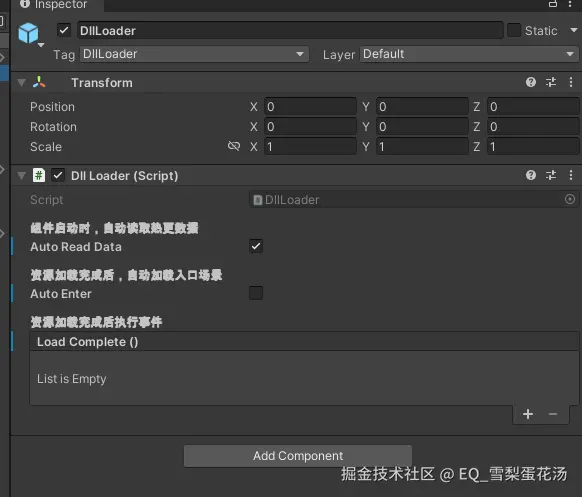This screenshot has height=497, width=582.
Task: Click the Scale label
Action: pos(46,147)
